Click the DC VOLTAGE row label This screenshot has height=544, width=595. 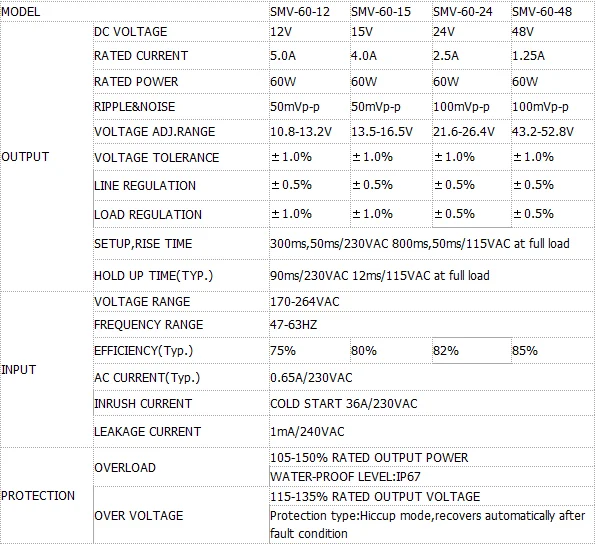click(x=131, y=32)
